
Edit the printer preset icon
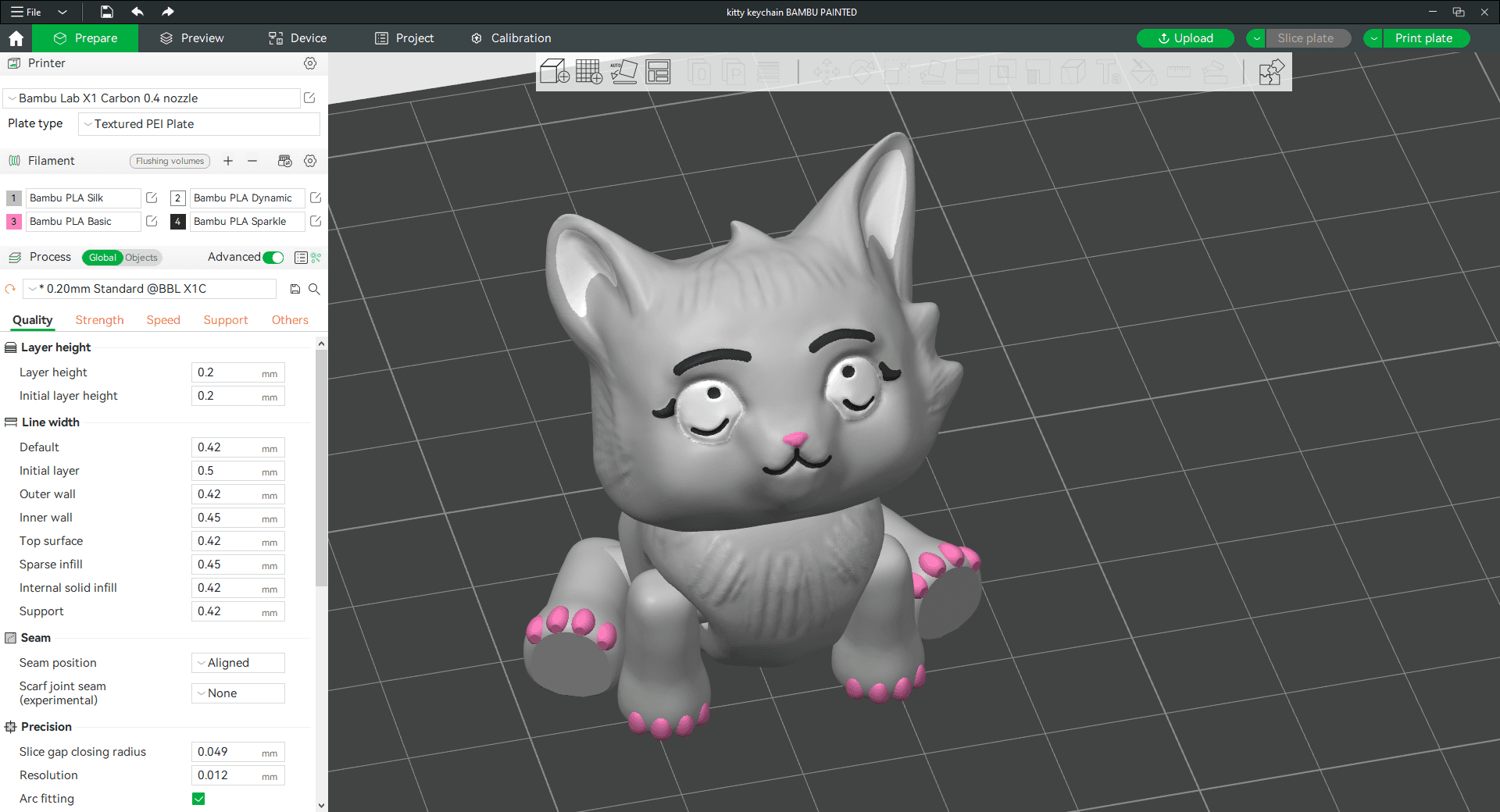click(x=309, y=98)
